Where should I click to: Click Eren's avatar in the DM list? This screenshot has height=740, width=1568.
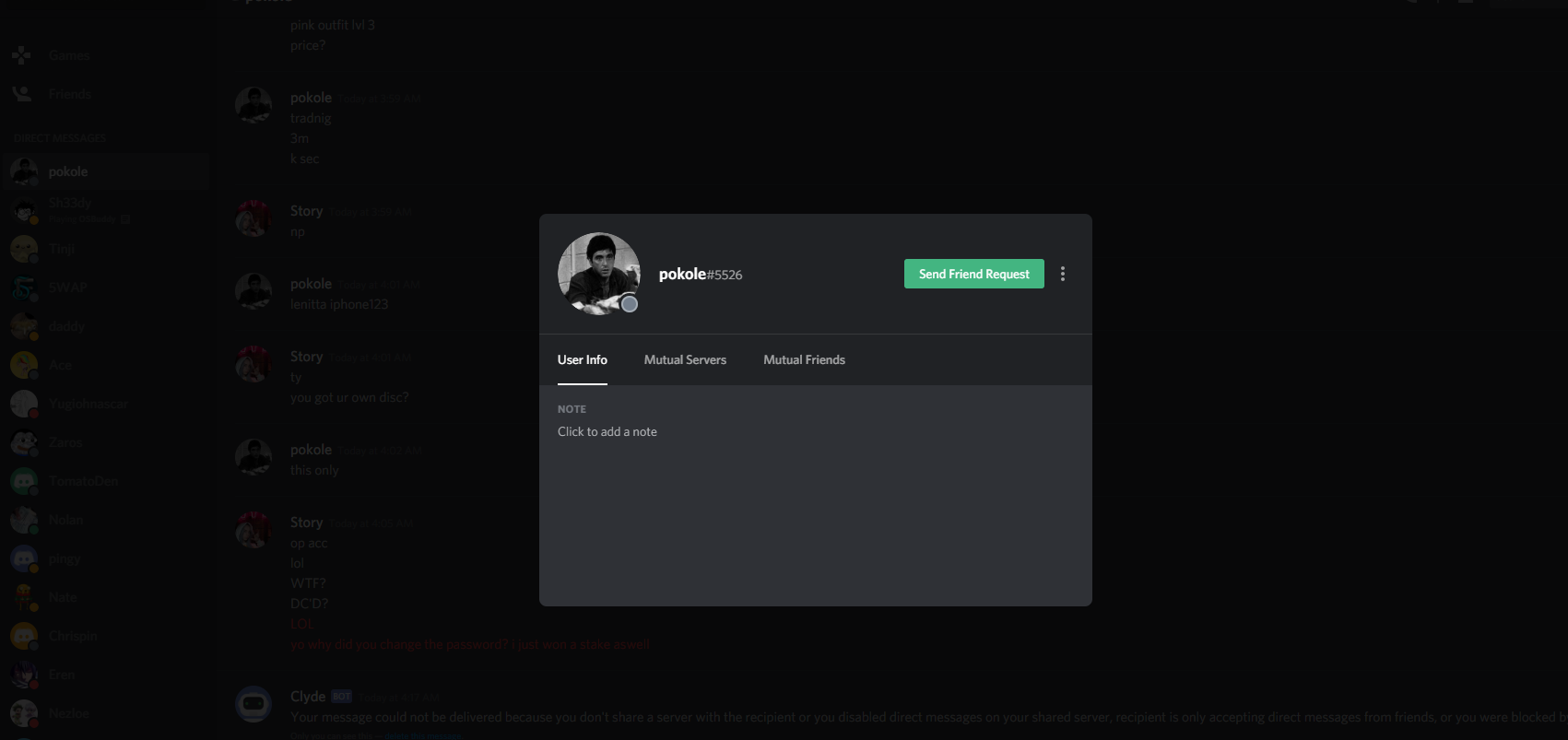[x=24, y=675]
